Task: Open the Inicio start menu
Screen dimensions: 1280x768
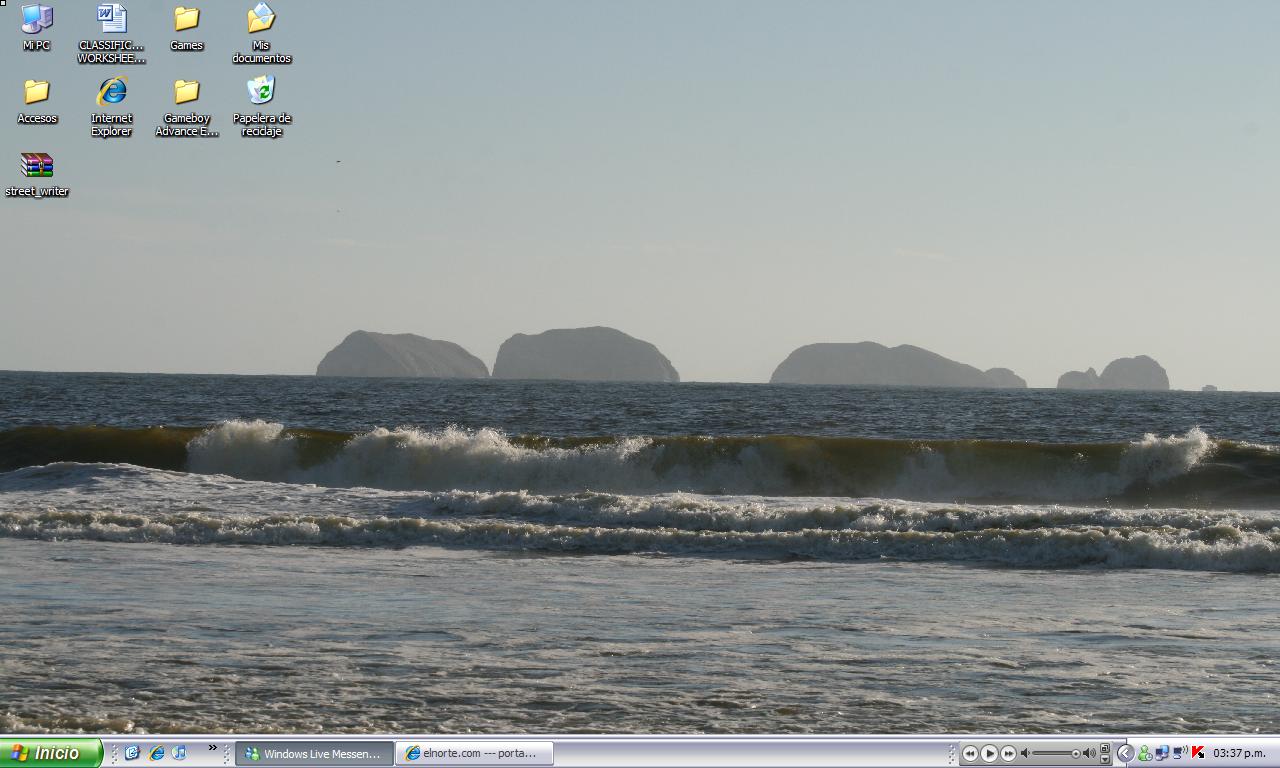Action: click(x=51, y=753)
